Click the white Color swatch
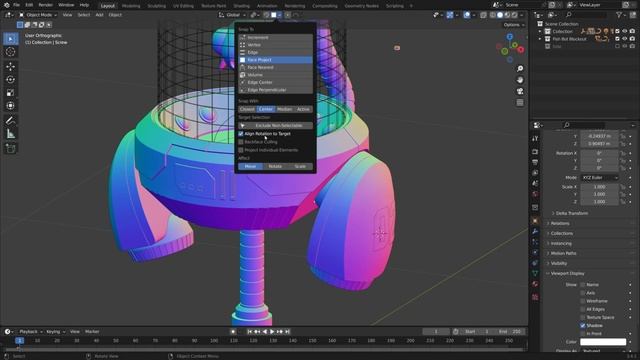Viewport: 640px width, 360px height. click(x=603, y=342)
